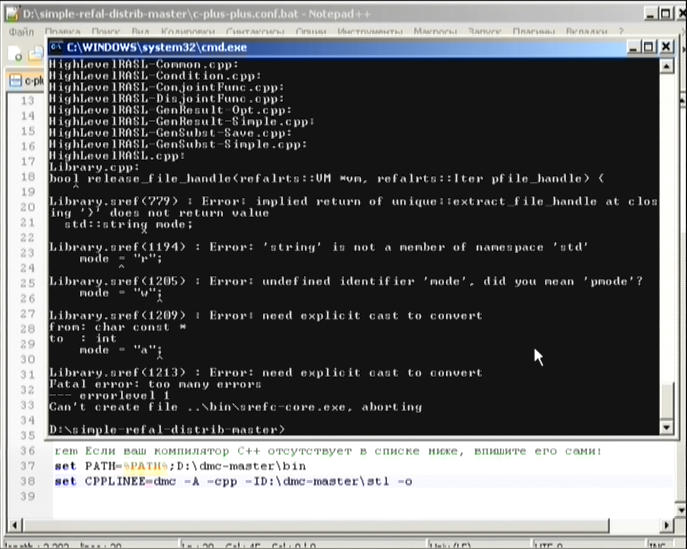
Task: Click line number 25 in Notepad++ margin
Action: click(27, 283)
